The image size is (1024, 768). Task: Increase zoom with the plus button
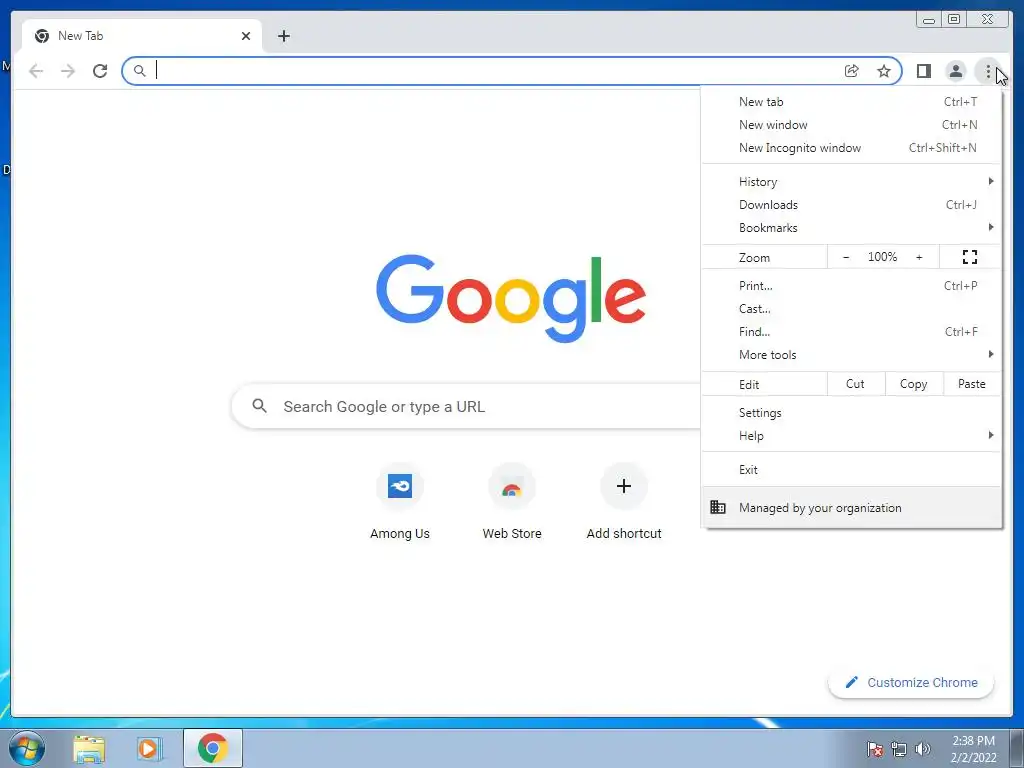coord(919,257)
